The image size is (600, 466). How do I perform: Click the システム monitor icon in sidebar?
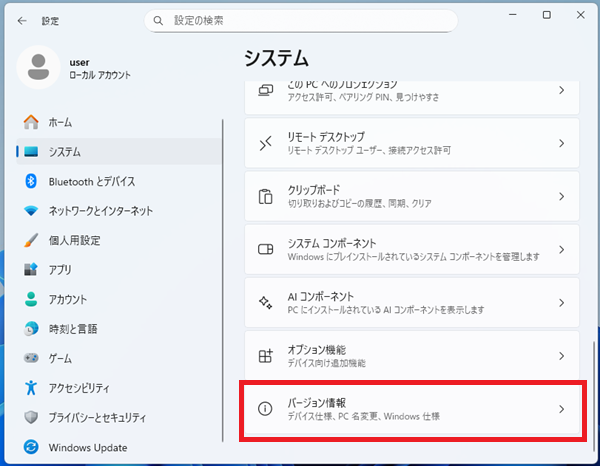pyautogui.click(x=31, y=152)
